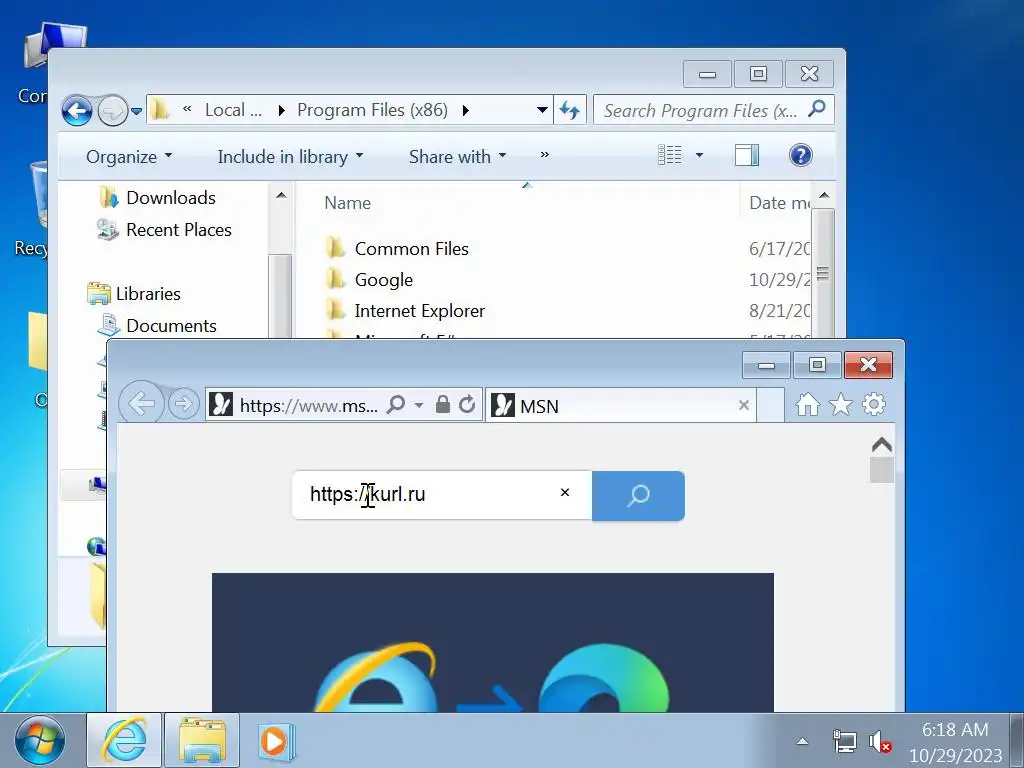This screenshot has height=768, width=1024.
Task: Open Windows Media Player from taskbar
Action: pyautogui.click(x=276, y=741)
